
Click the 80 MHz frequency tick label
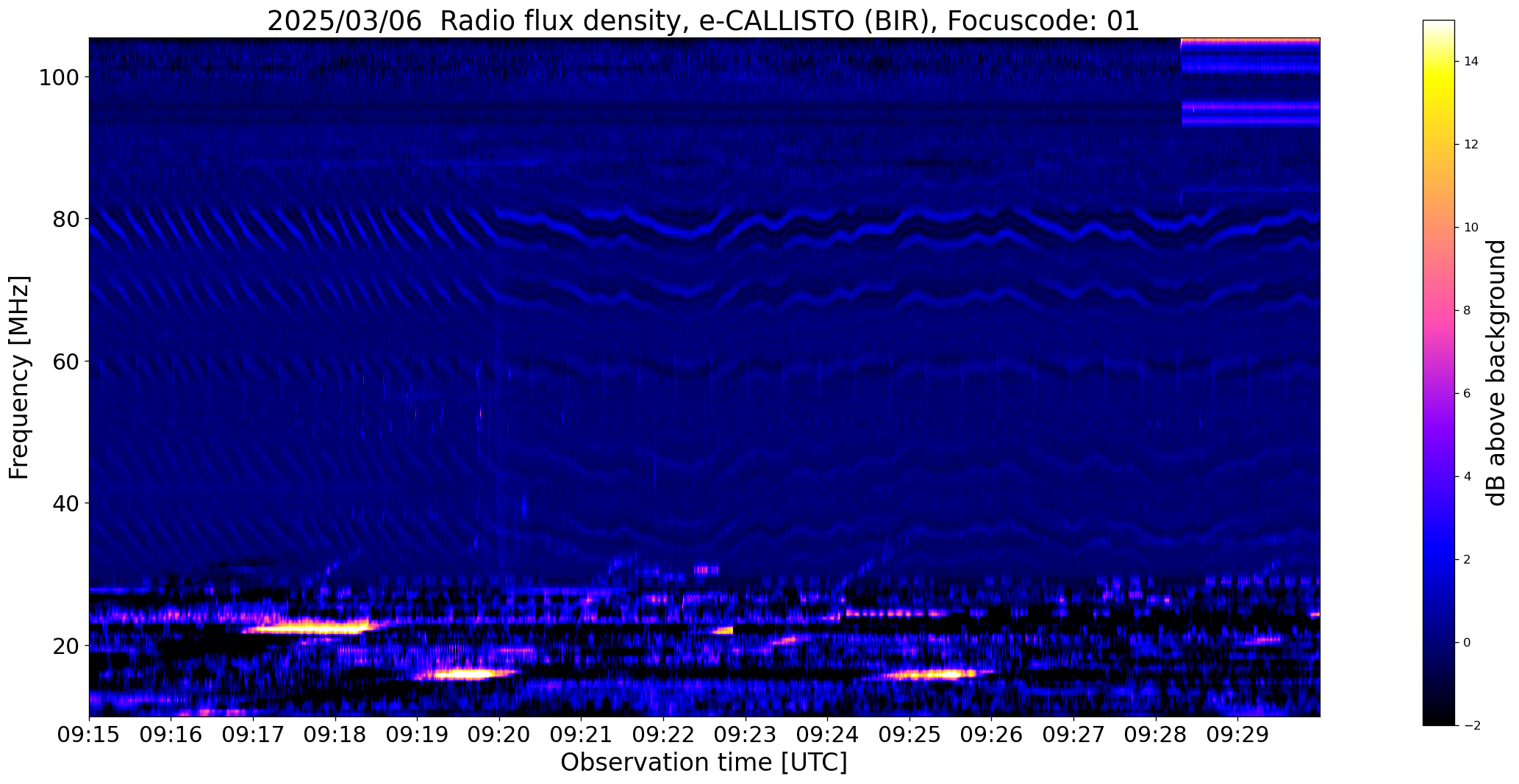click(x=65, y=219)
